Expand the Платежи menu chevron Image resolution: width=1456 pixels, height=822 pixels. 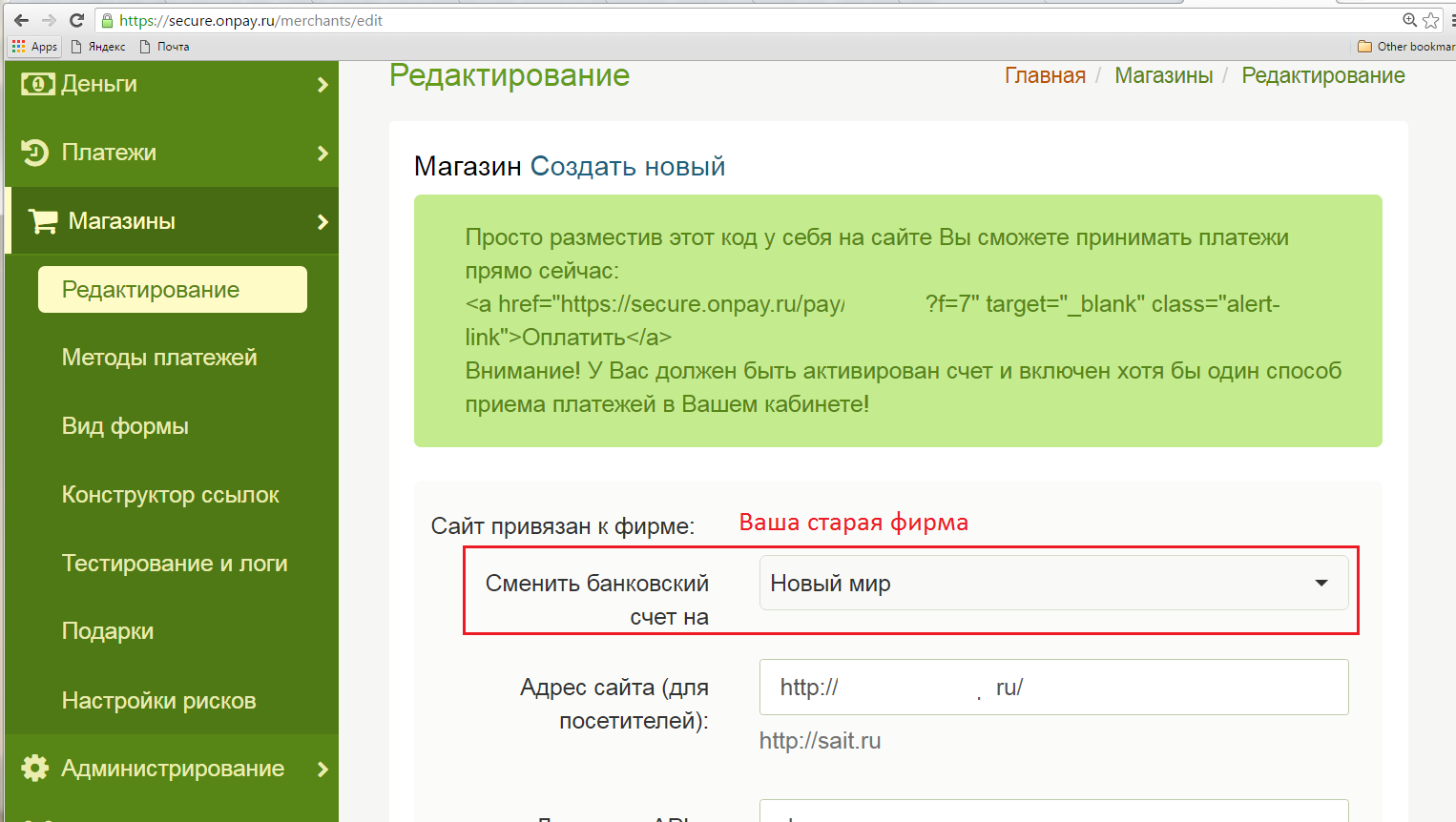point(322,154)
